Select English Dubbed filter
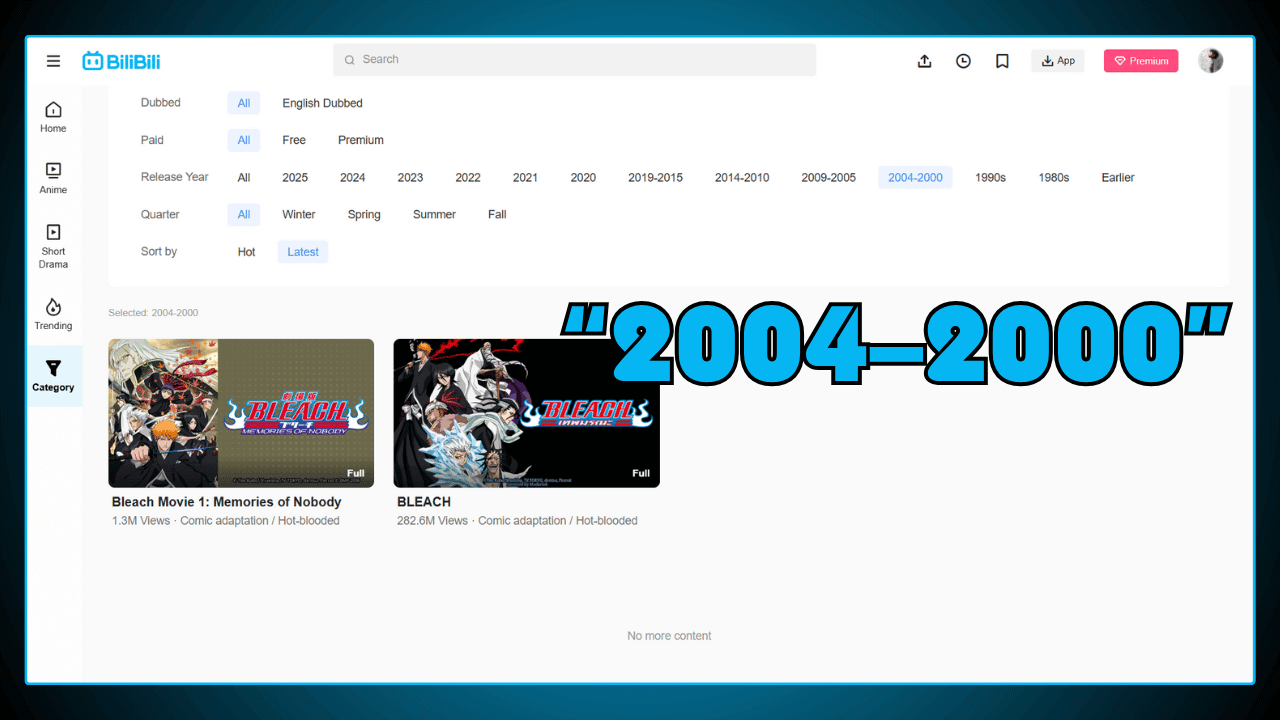The width and height of the screenshot is (1280, 720). [x=322, y=103]
